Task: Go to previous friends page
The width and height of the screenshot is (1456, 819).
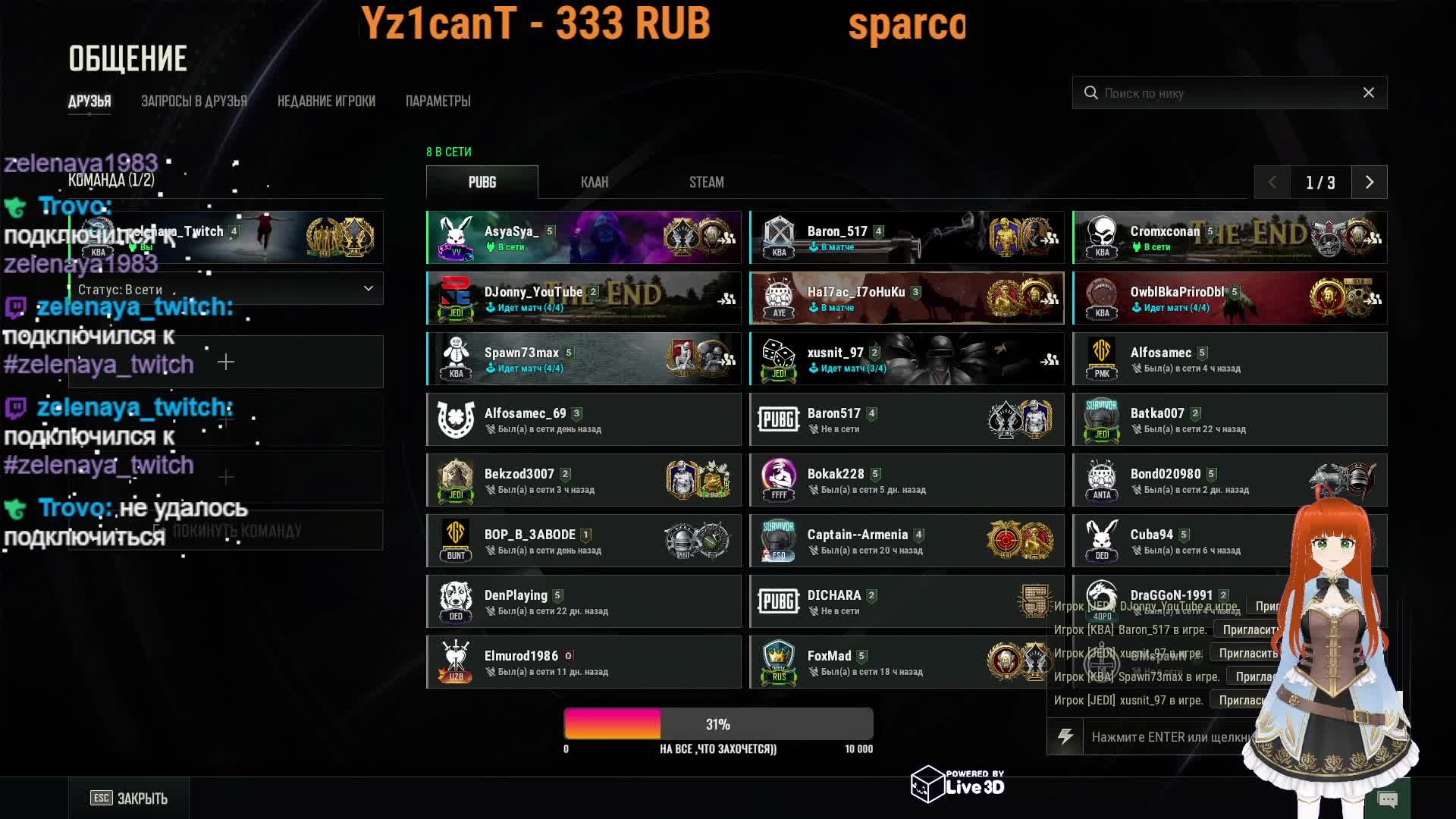Action: [x=1272, y=182]
